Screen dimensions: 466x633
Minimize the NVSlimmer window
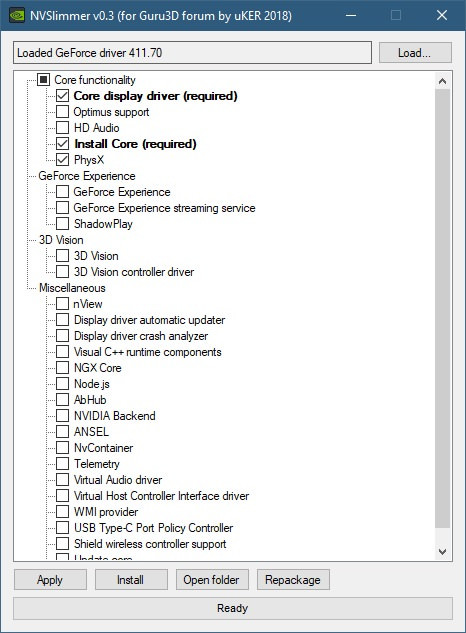pos(351,15)
